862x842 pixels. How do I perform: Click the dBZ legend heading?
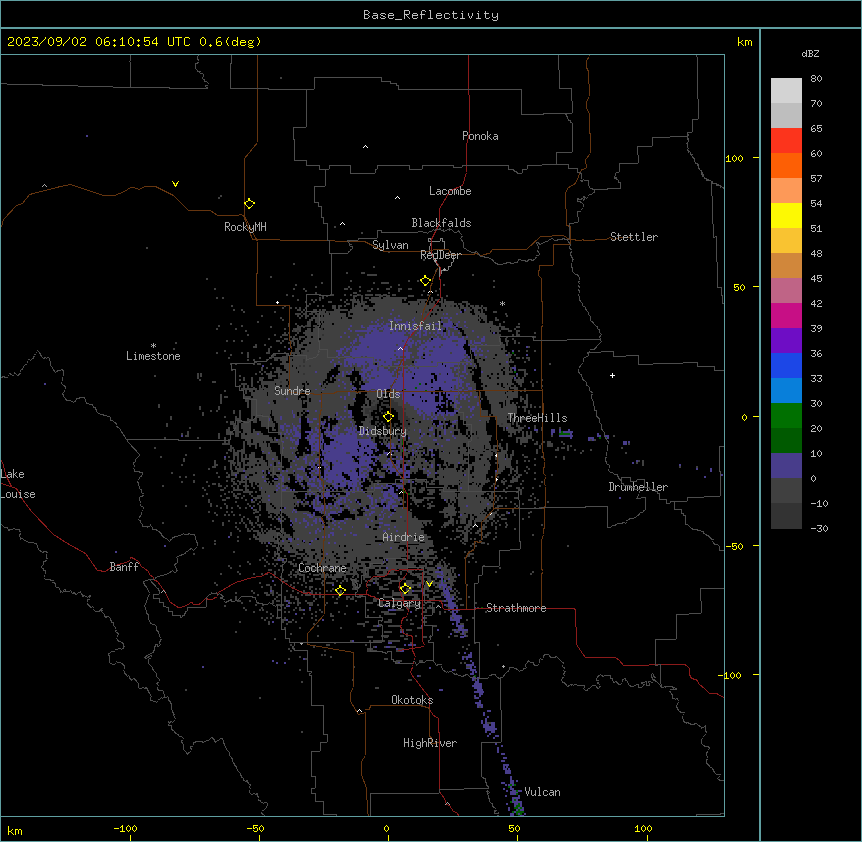810,53
